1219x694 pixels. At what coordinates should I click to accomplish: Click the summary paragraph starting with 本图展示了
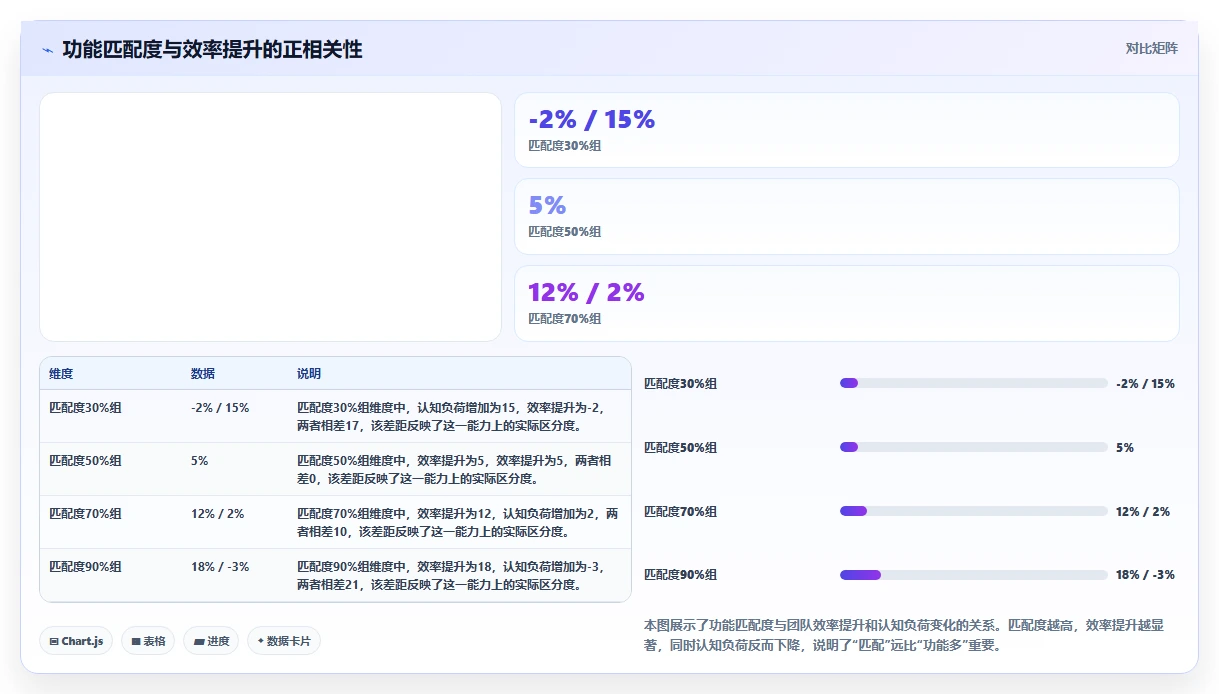coord(904,636)
